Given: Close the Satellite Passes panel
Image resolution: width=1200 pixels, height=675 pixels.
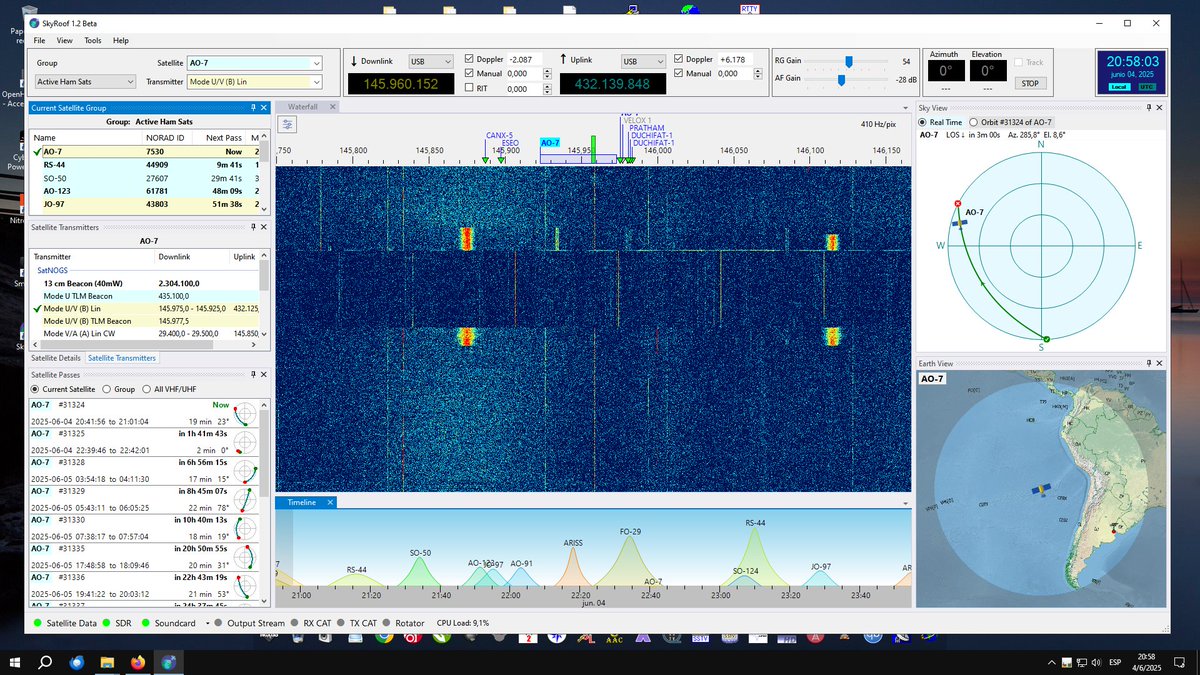Looking at the screenshot, I should (x=264, y=373).
